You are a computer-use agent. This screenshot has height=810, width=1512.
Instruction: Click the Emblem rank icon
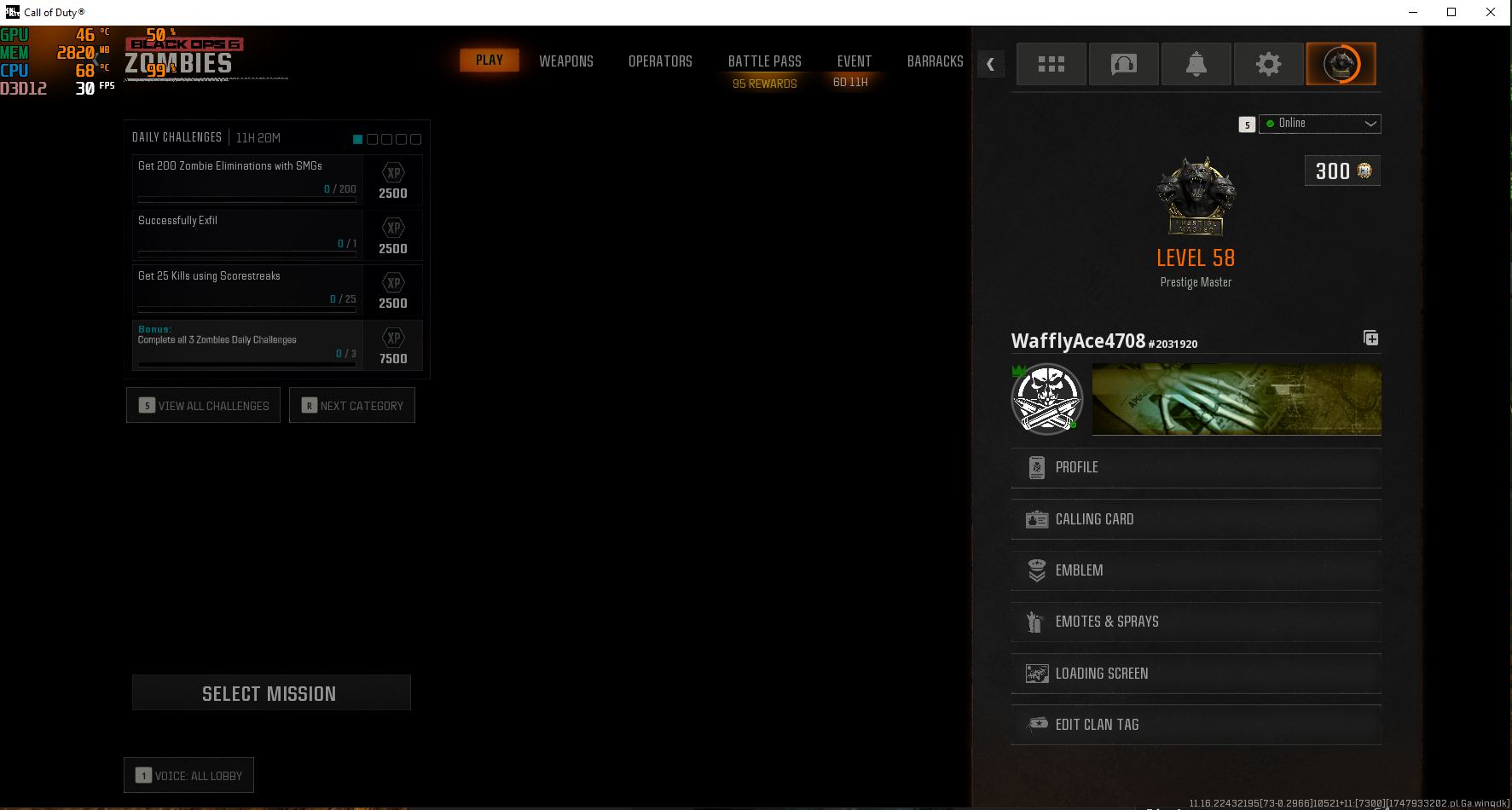click(1037, 570)
